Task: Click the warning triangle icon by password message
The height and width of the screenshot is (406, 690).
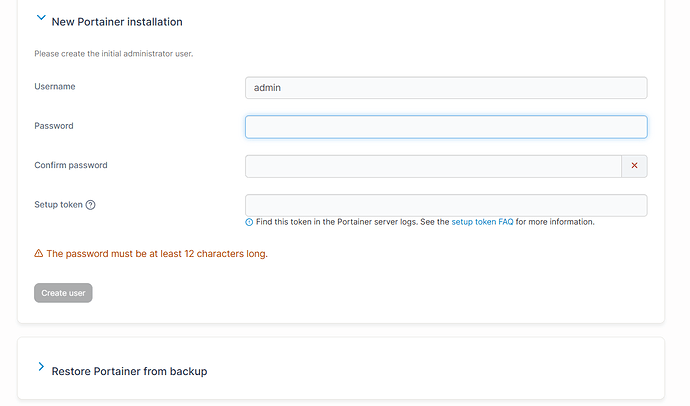Action: click(39, 253)
